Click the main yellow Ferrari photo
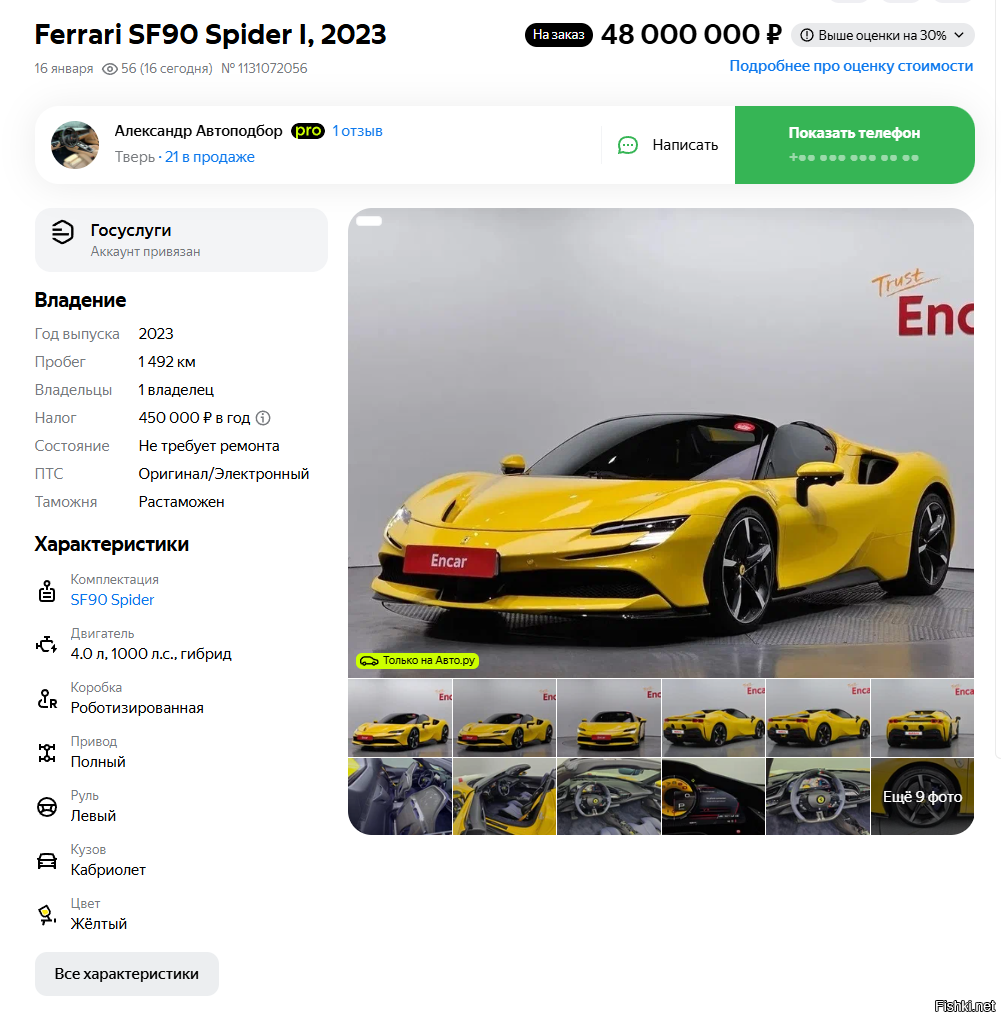 coord(661,443)
